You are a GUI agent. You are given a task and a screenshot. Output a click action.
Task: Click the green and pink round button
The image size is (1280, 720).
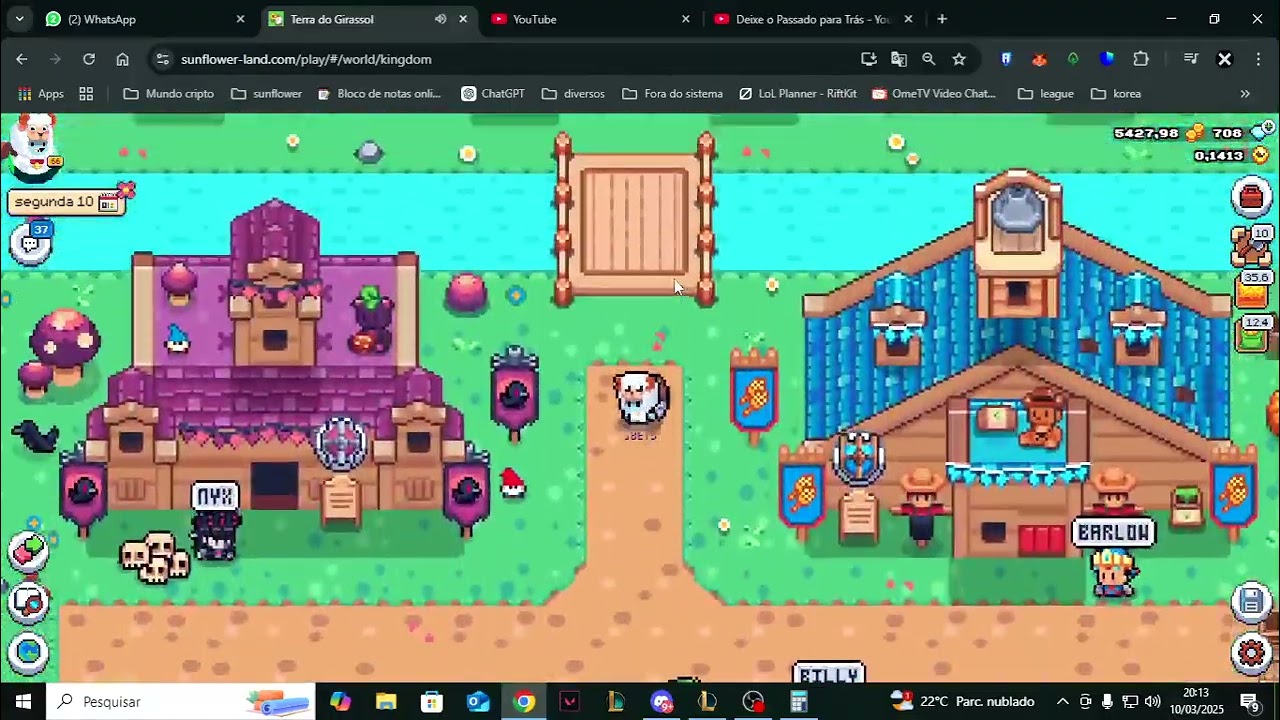click(x=29, y=552)
